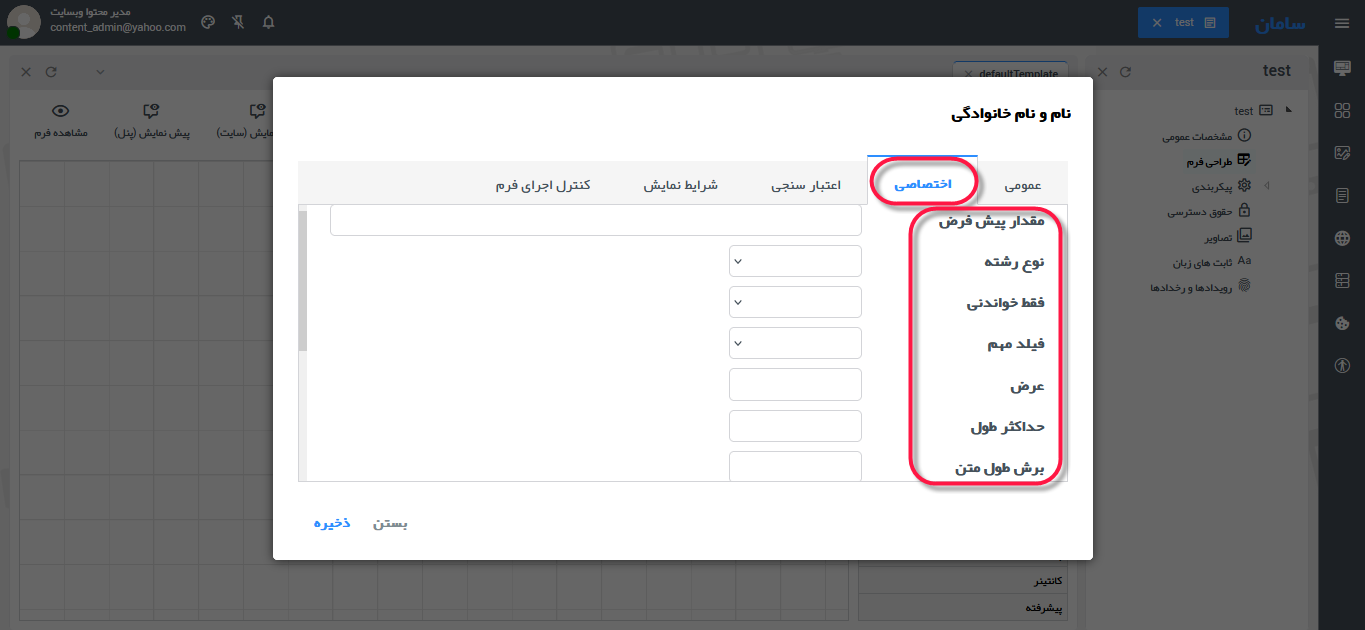The image size is (1365, 630).
Task: Expand the پیکربندی tree node arrow
Action: tap(1268, 185)
